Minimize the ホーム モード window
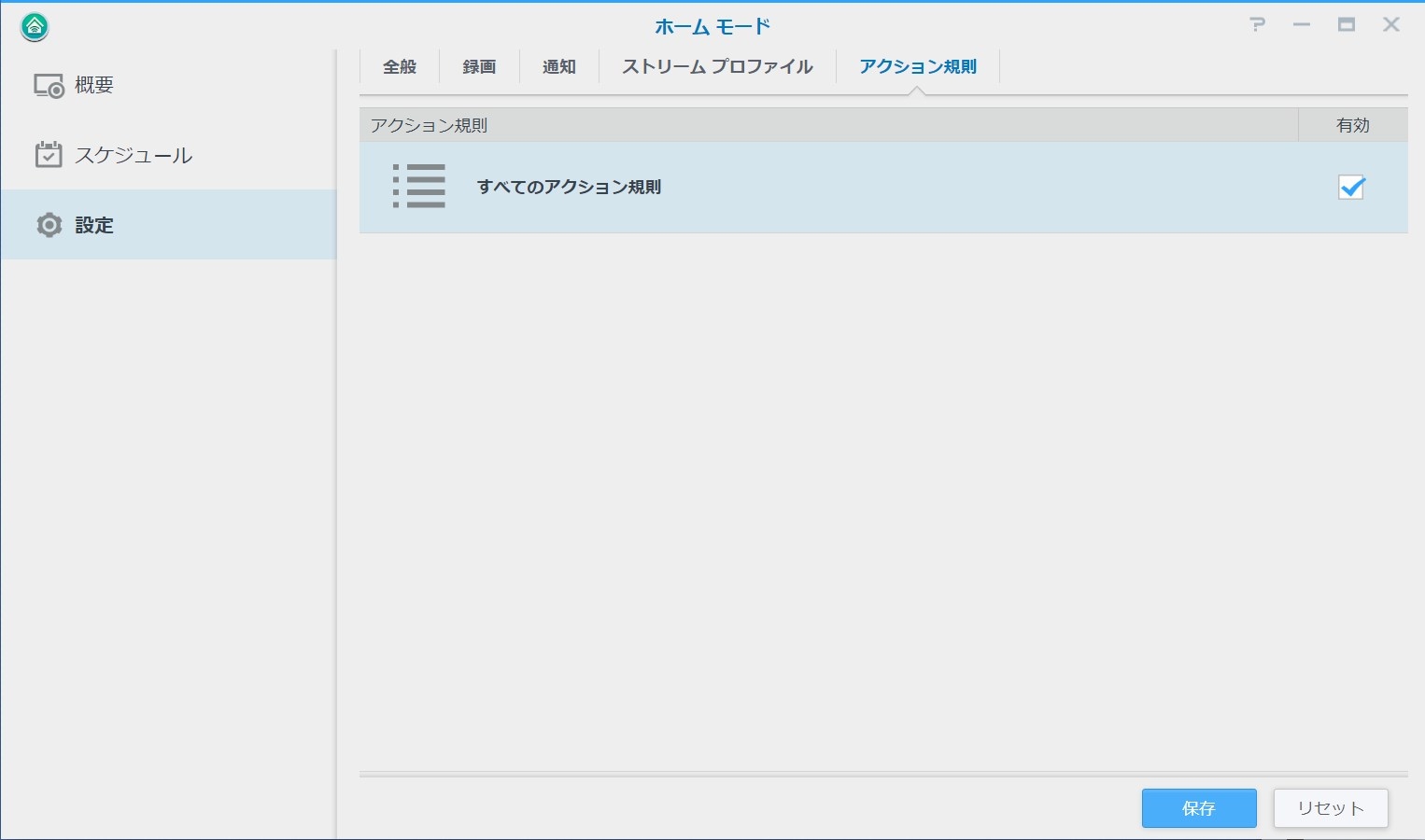The height and width of the screenshot is (840, 1425). 1301,25
